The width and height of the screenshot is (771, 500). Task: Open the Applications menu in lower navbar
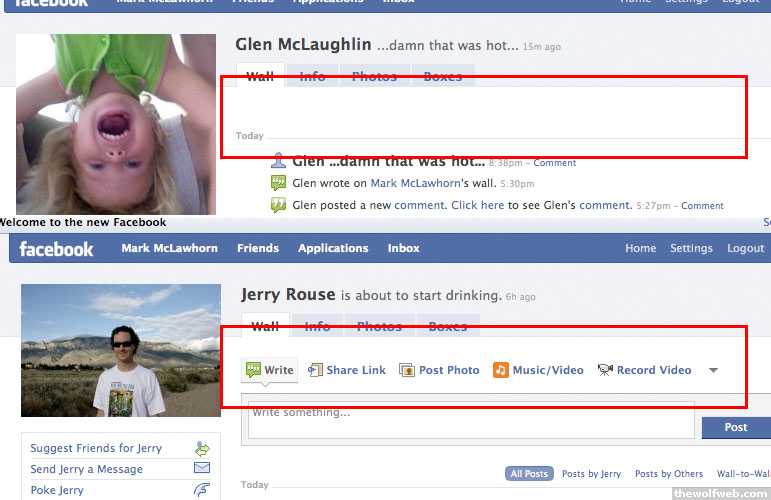pos(333,248)
